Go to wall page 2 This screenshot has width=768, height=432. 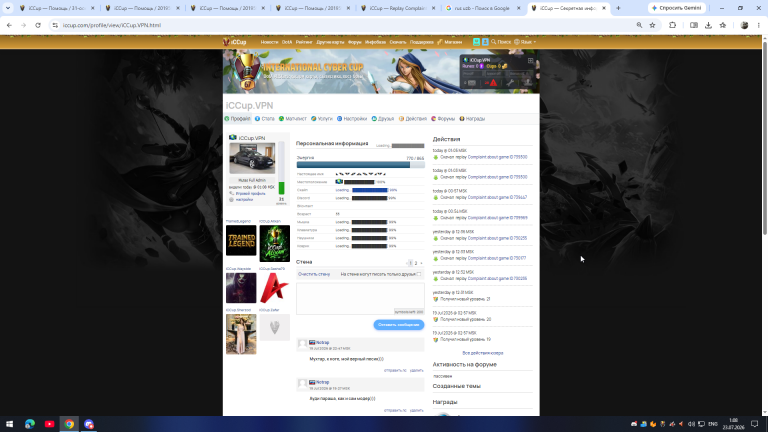[416, 263]
